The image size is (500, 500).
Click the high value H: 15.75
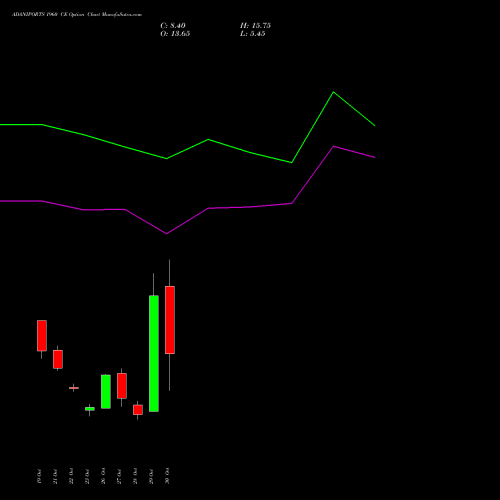255,26
